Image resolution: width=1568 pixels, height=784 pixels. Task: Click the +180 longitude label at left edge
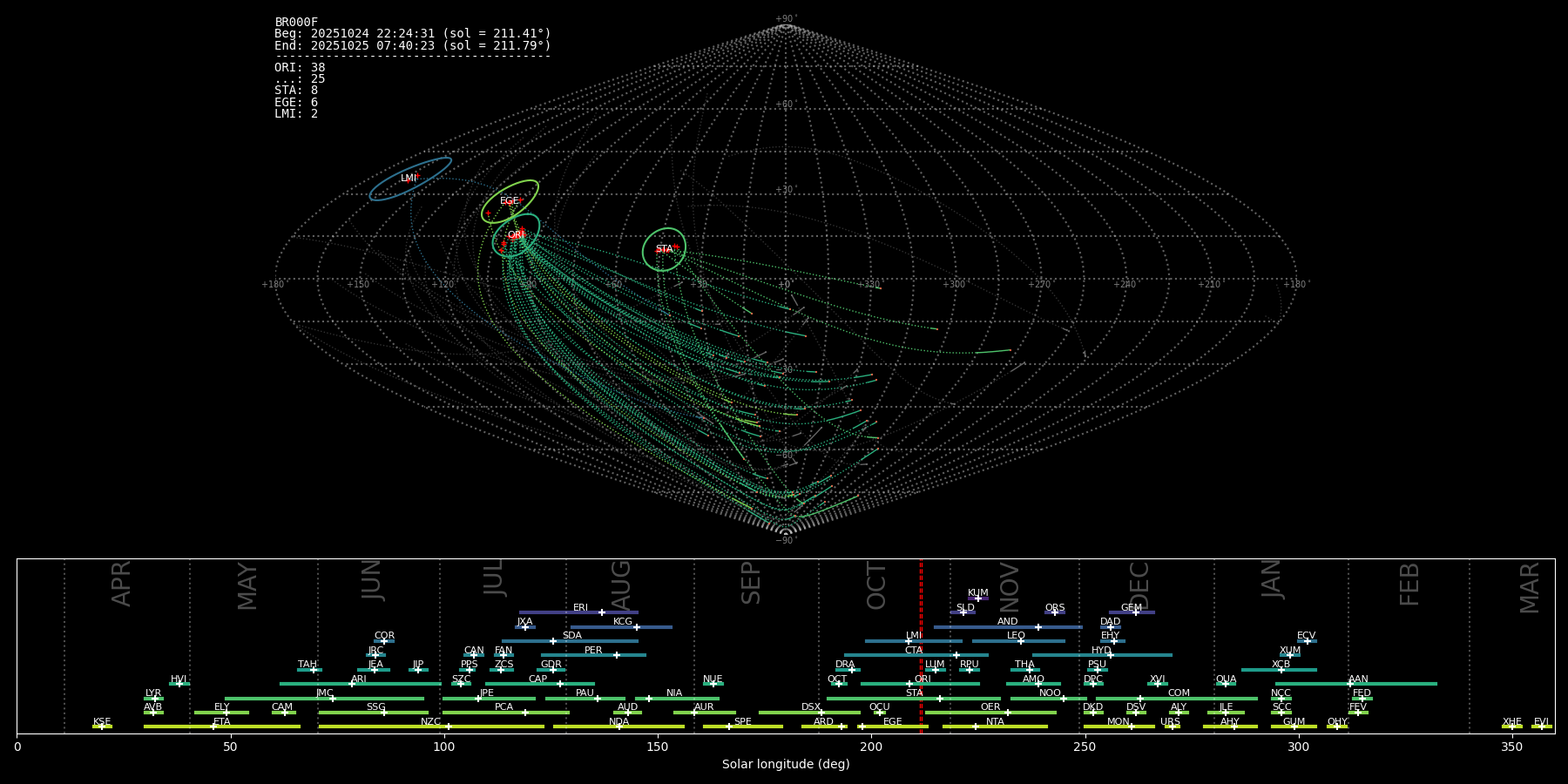[273, 285]
